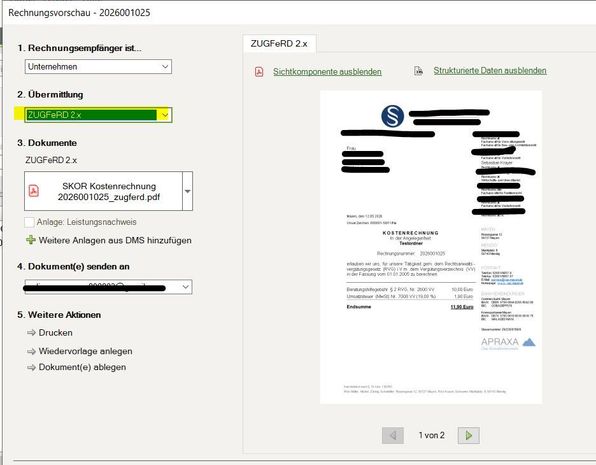Click Dokument(e) ablegen
596x465 pixels.
(82, 367)
